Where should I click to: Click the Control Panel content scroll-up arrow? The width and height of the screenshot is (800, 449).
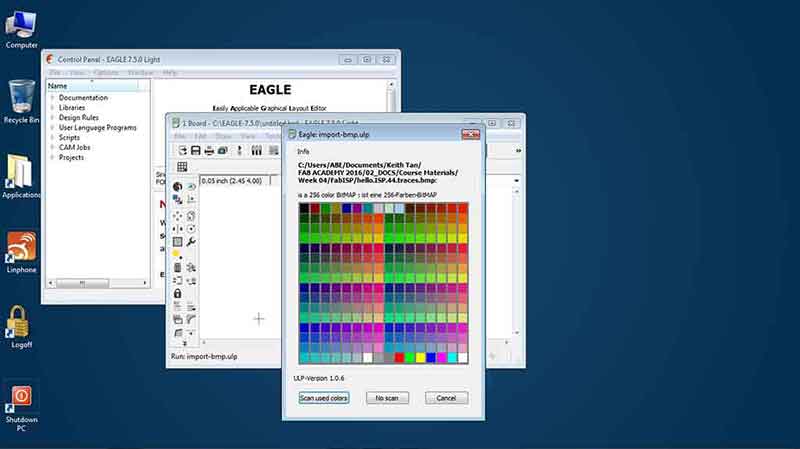391,84
